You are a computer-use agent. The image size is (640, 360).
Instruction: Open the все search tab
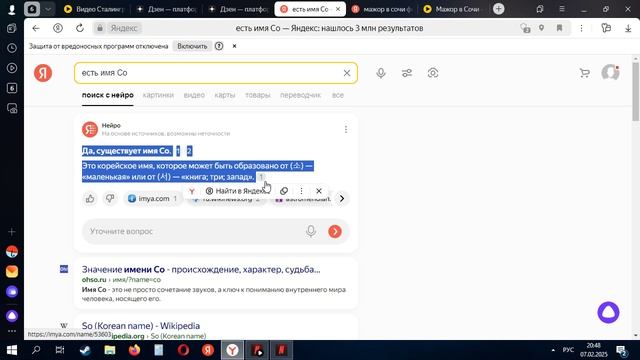338,95
